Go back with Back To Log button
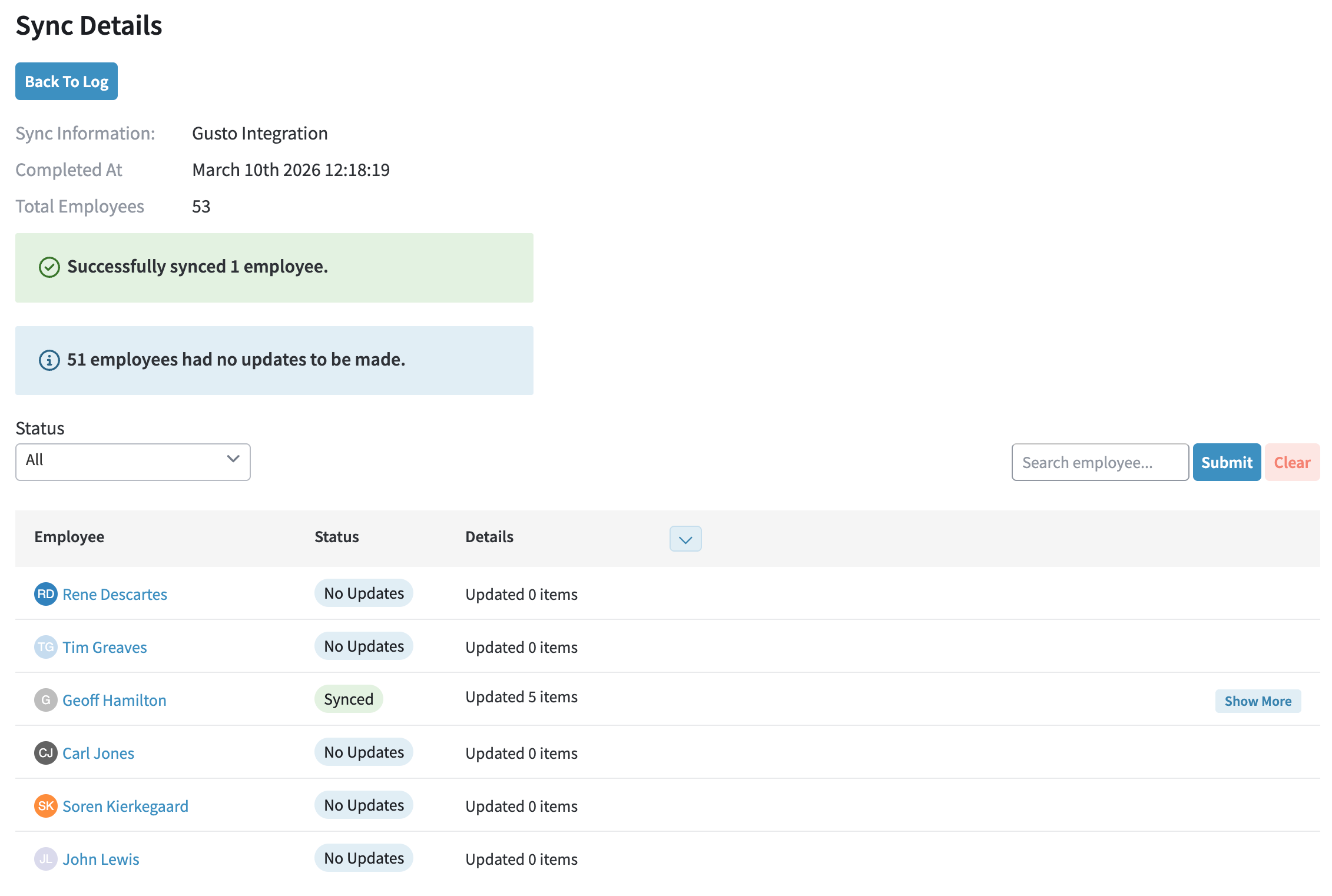Image resolution: width=1332 pixels, height=896 pixels. click(x=67, y=81)
